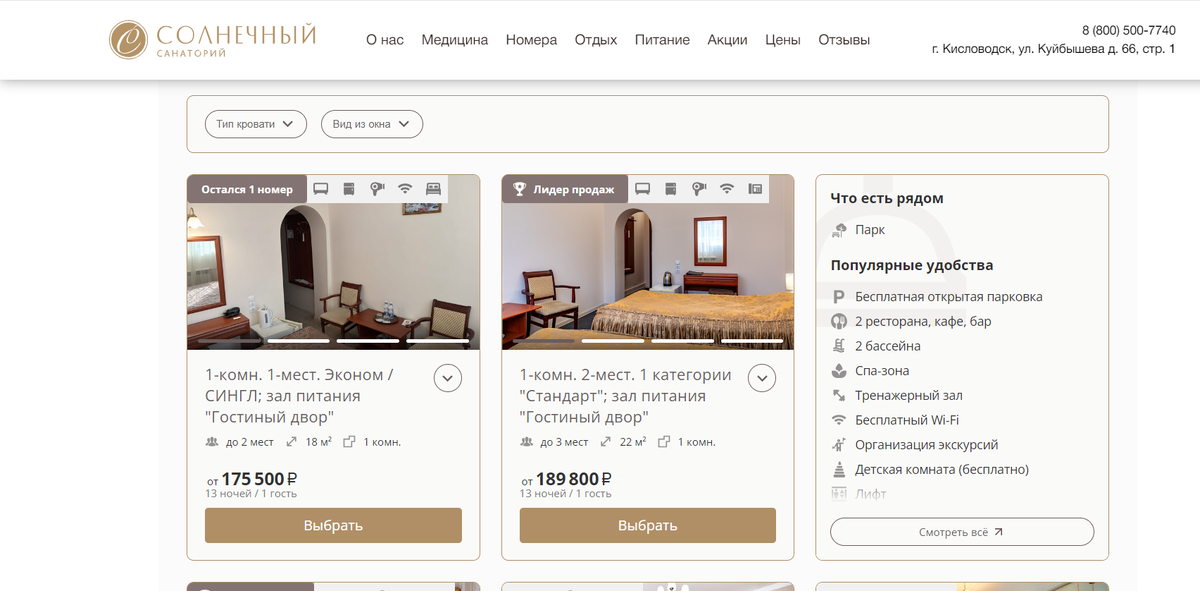The width and height of the screenshot is (1200, 591).
Task: Click pool ladder icon beside 2 бассейна
Action: pyautogui.click(x=839, y=346)
